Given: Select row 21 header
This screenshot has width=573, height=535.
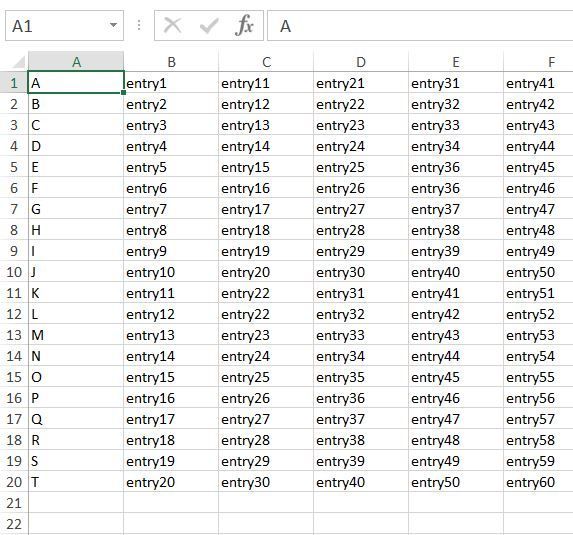Looking at the screenshot, I should (14, 502).
